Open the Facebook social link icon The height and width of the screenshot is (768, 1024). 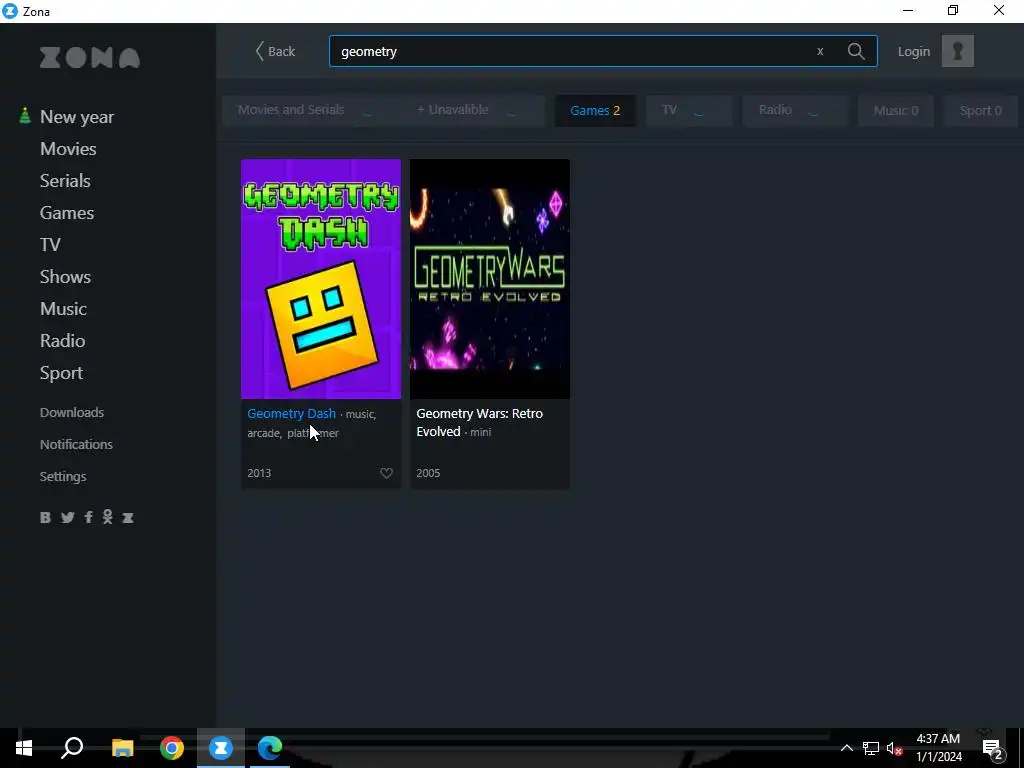click(x=88, y=517)
